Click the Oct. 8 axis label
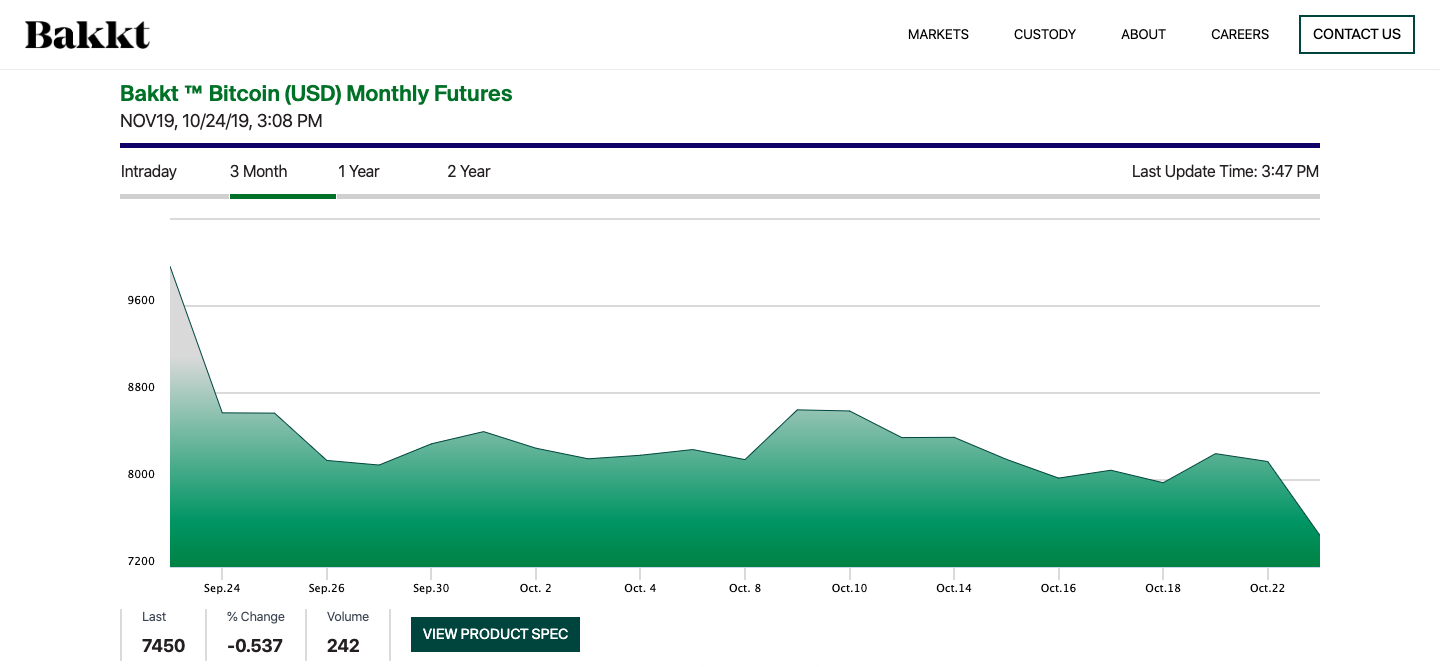 coord(745,588)
